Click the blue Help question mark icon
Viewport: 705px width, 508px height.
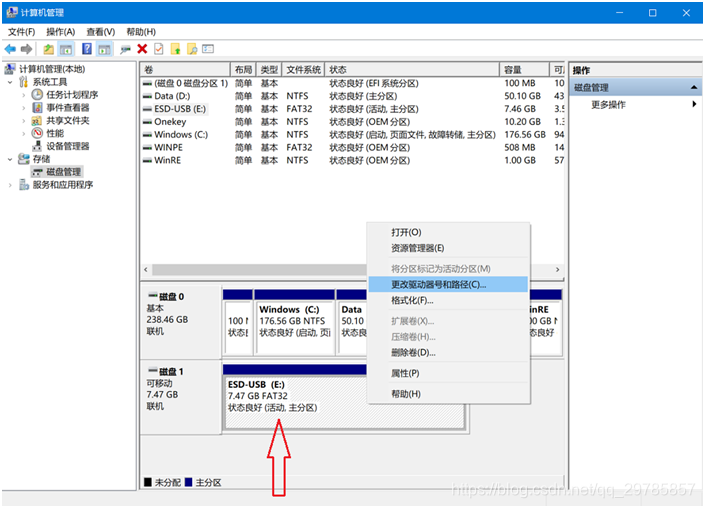[x=87, y=49]
